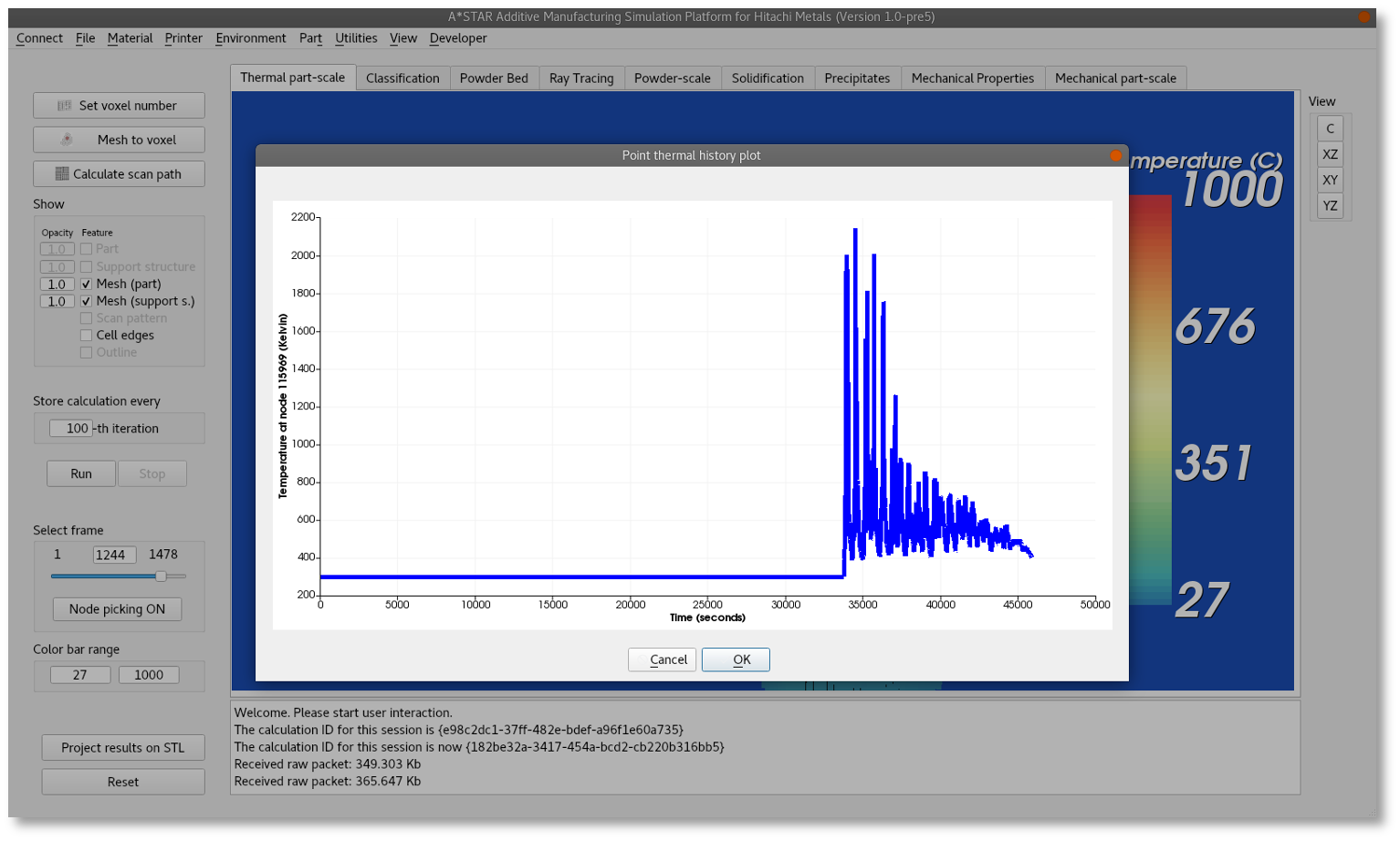
Task: Open the Material menu
Action: (x=130, y=38)
